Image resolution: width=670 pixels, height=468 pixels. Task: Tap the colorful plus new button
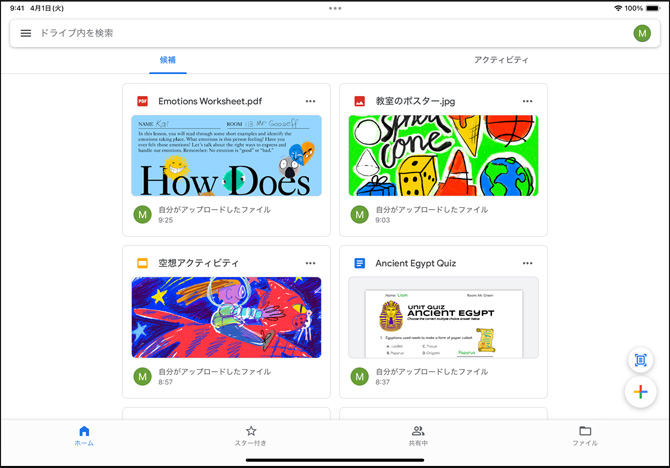(640, 392)
